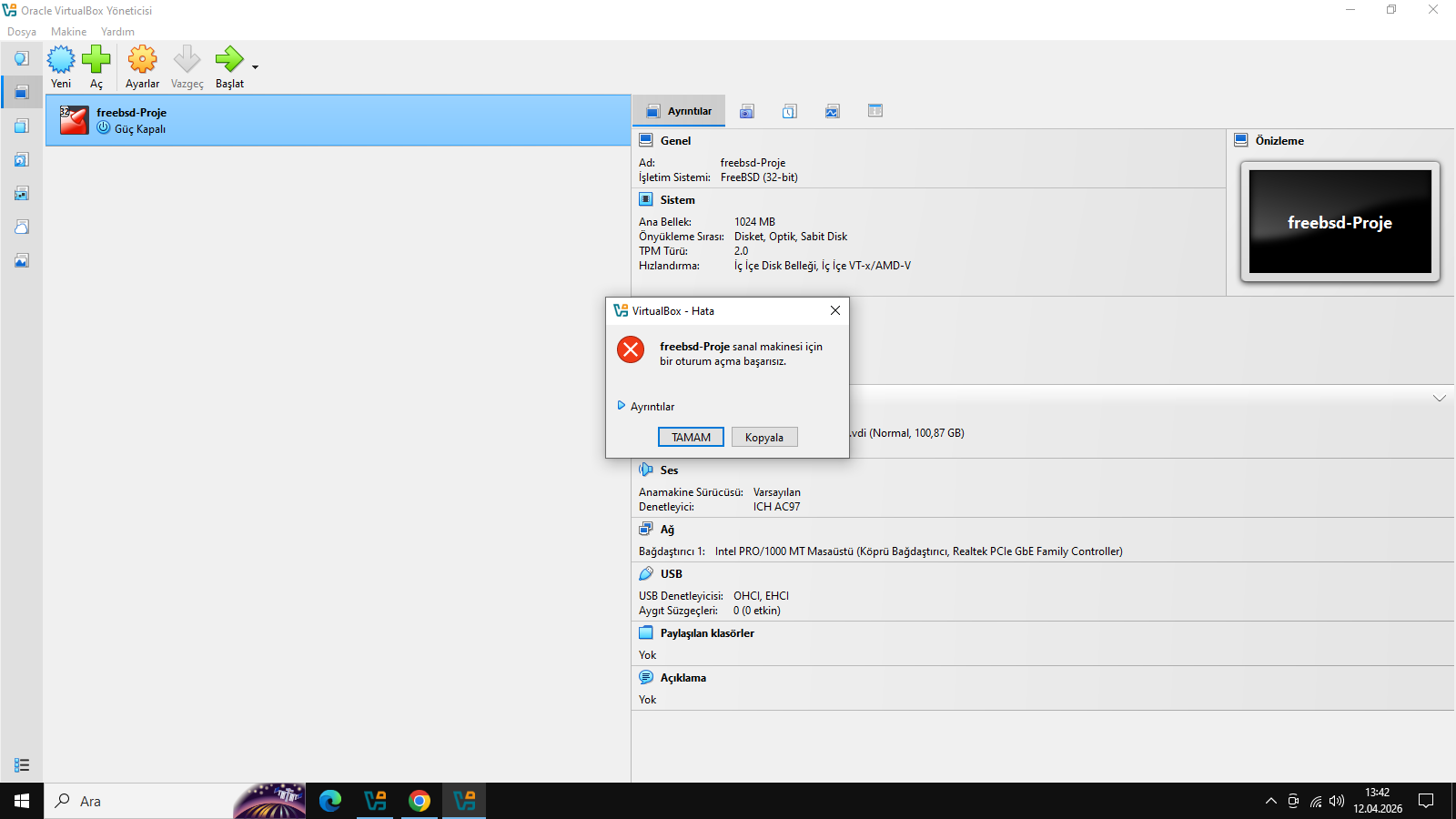
Task: Open the Windows Start menu
Action: (22, 801)
